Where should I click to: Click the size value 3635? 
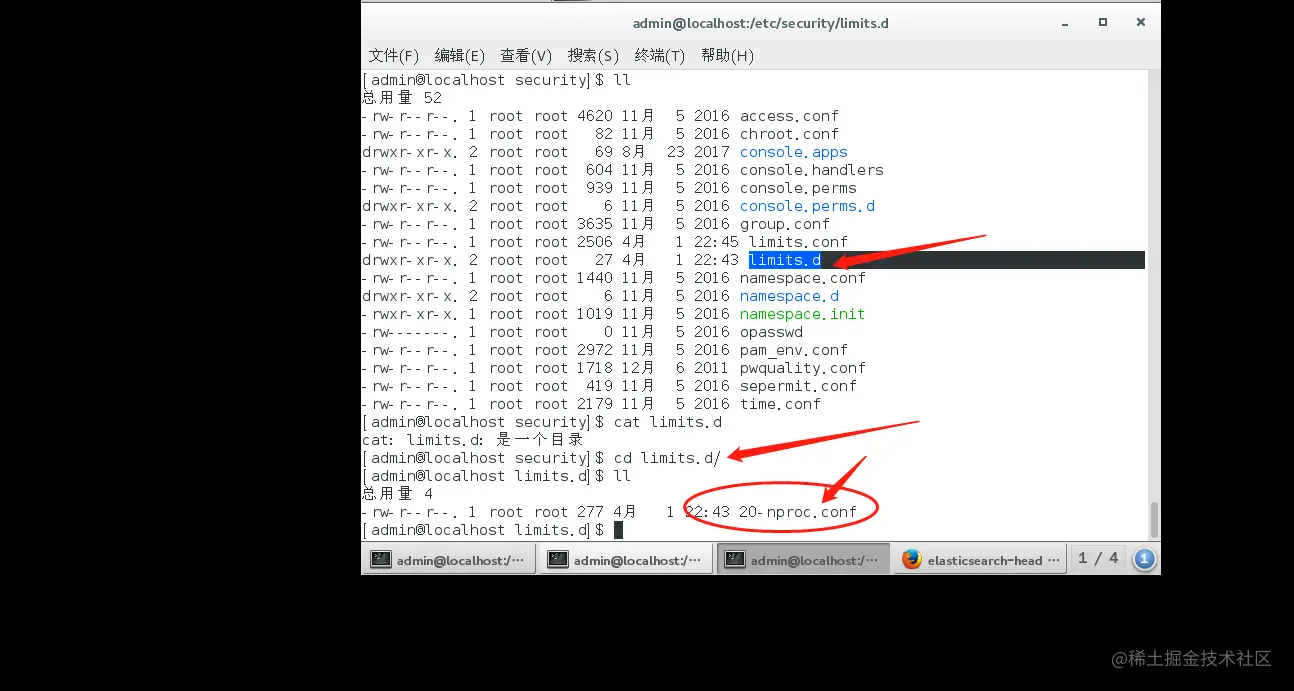pos(595,224)
